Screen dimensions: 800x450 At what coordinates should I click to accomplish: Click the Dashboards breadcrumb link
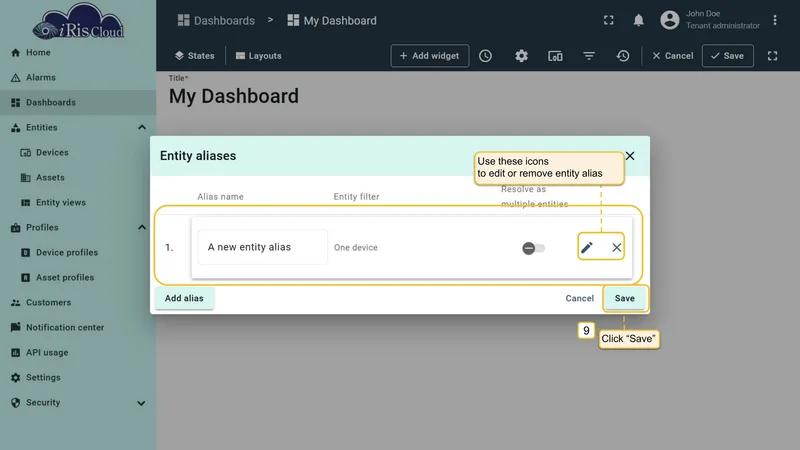pos(216,20)
